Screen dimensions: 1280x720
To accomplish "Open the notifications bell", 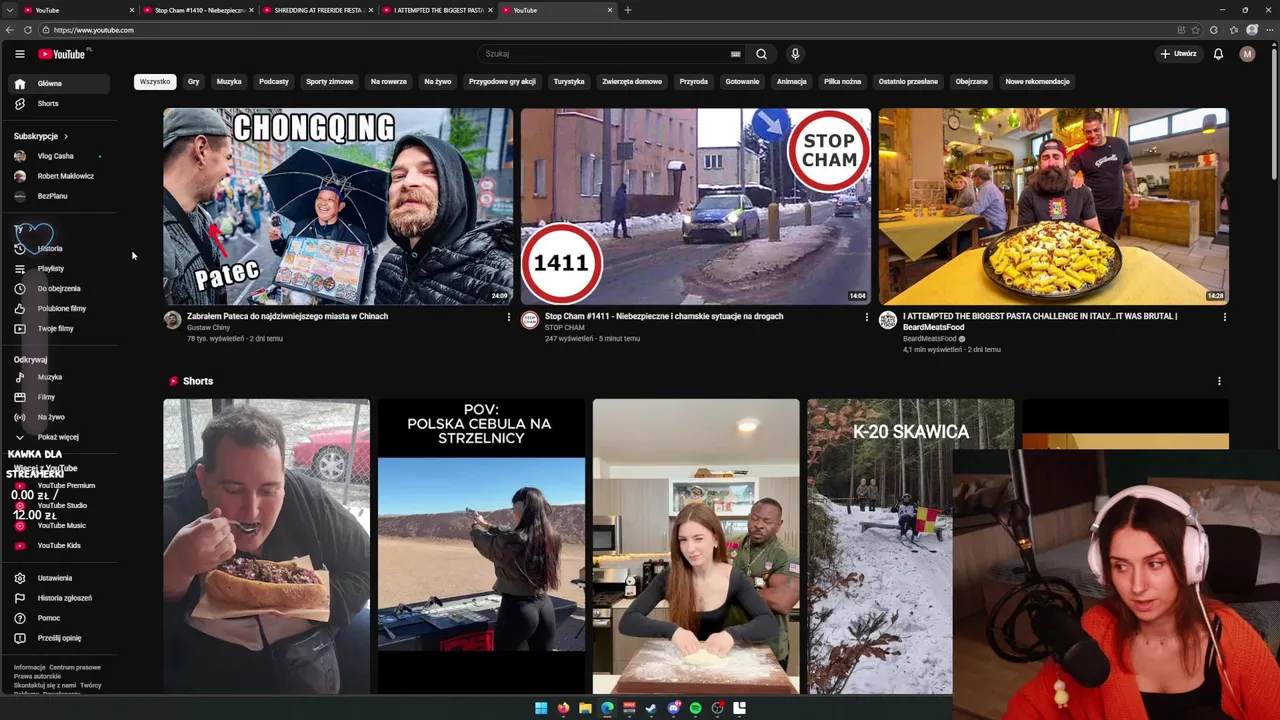I will (x=1218, y=54).
